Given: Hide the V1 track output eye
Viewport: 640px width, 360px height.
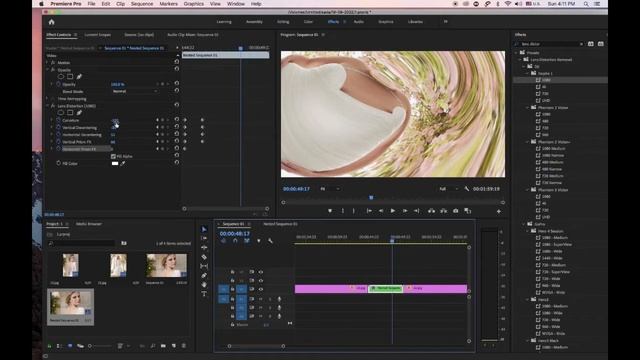Looking at the screenshot, I should [x=260, y=289].
